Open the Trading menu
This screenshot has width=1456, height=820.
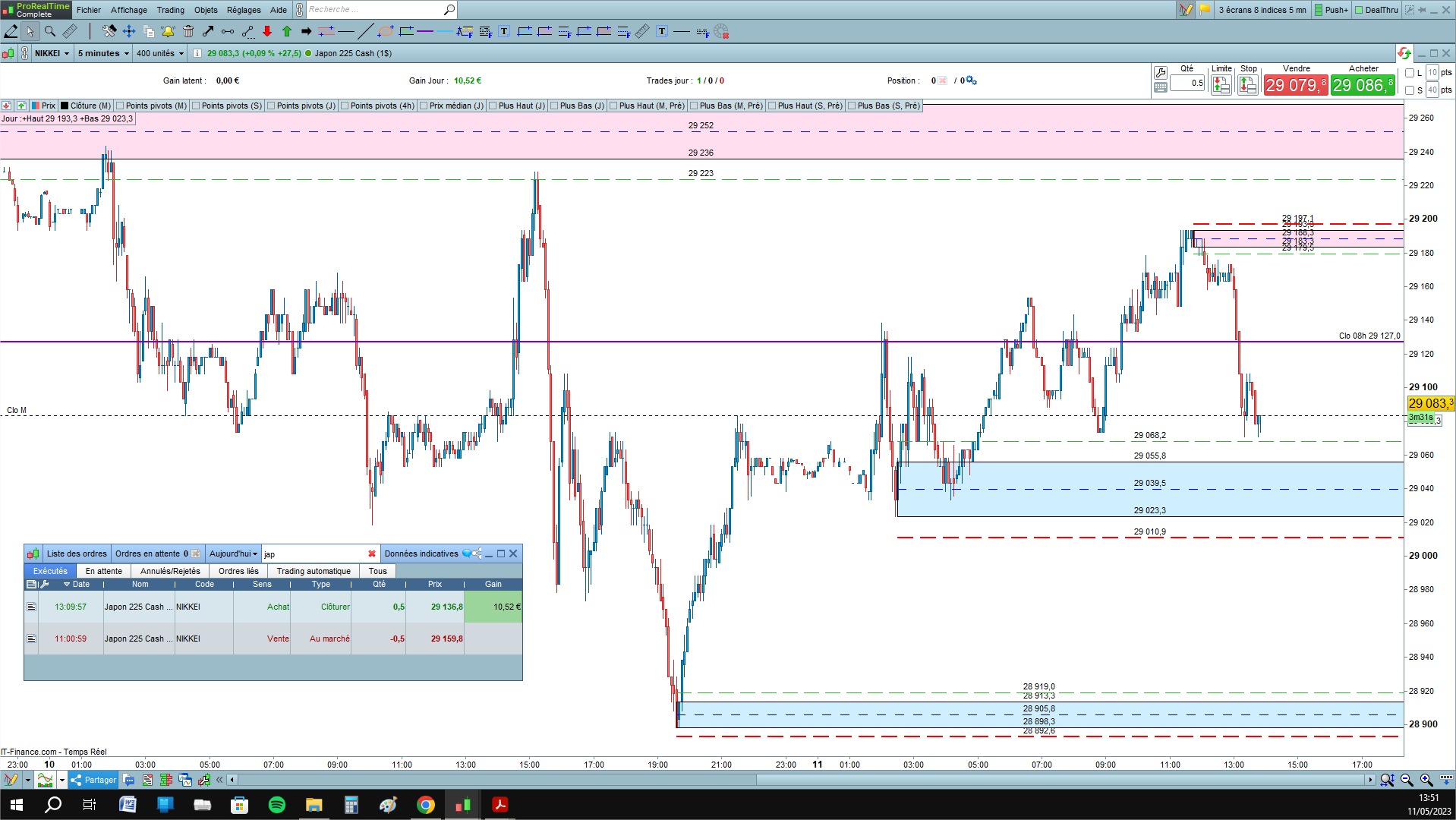170,10
